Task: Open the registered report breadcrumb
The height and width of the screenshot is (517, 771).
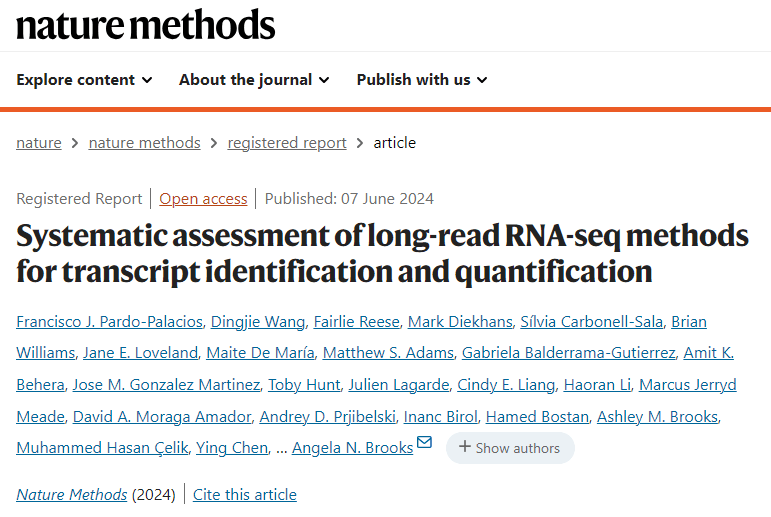Action: 287,143
